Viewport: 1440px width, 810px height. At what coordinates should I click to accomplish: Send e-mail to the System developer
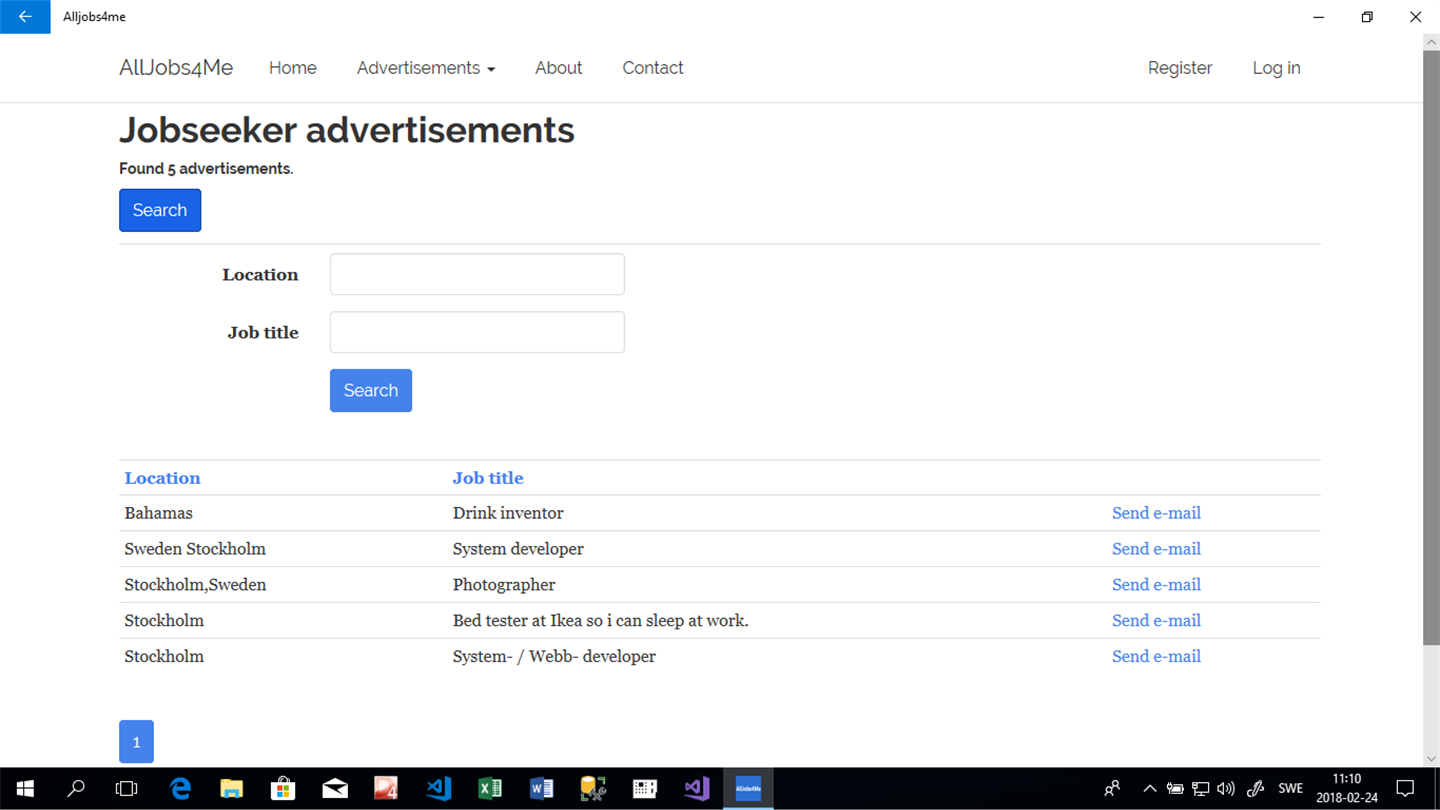pos(1156,549)
